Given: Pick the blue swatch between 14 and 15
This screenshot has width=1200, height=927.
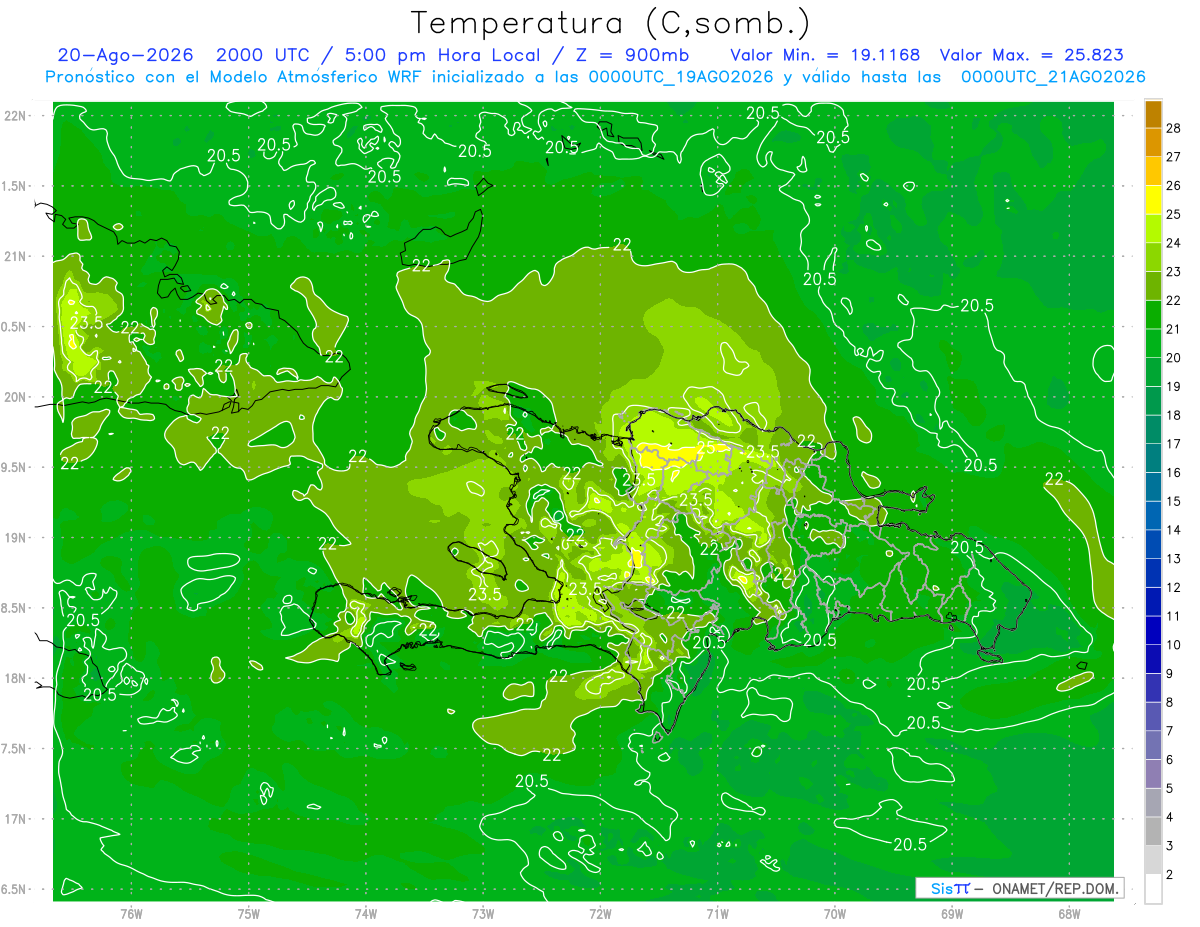Looking at the screenshot, I should point(1153,515).
